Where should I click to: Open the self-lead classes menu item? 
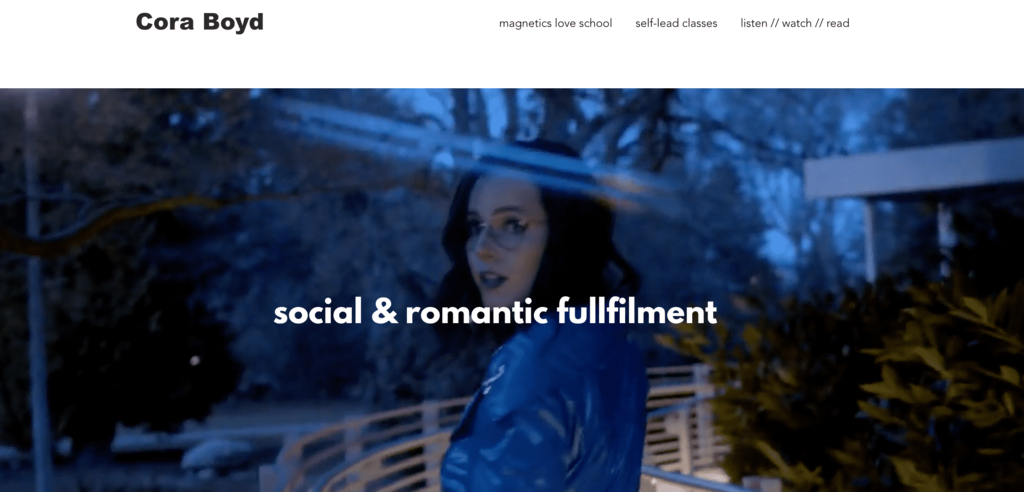[x=676, y=24]
